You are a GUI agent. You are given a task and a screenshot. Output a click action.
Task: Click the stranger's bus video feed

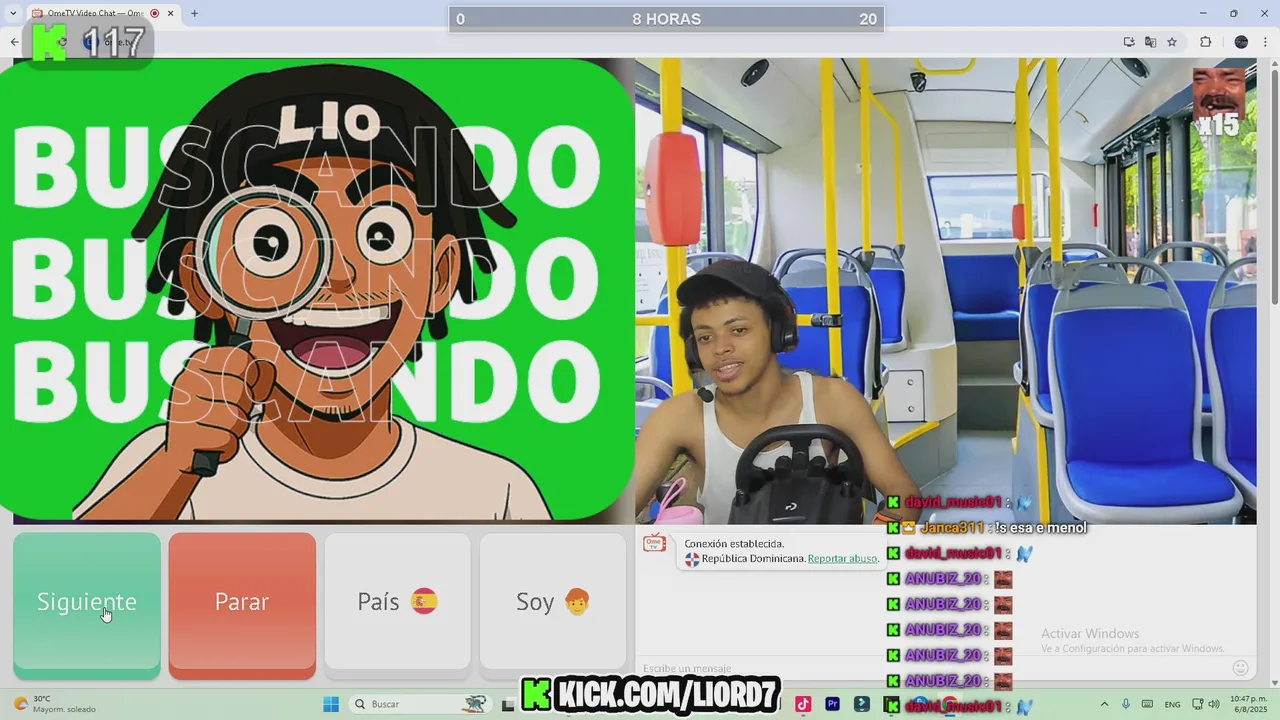945,290
